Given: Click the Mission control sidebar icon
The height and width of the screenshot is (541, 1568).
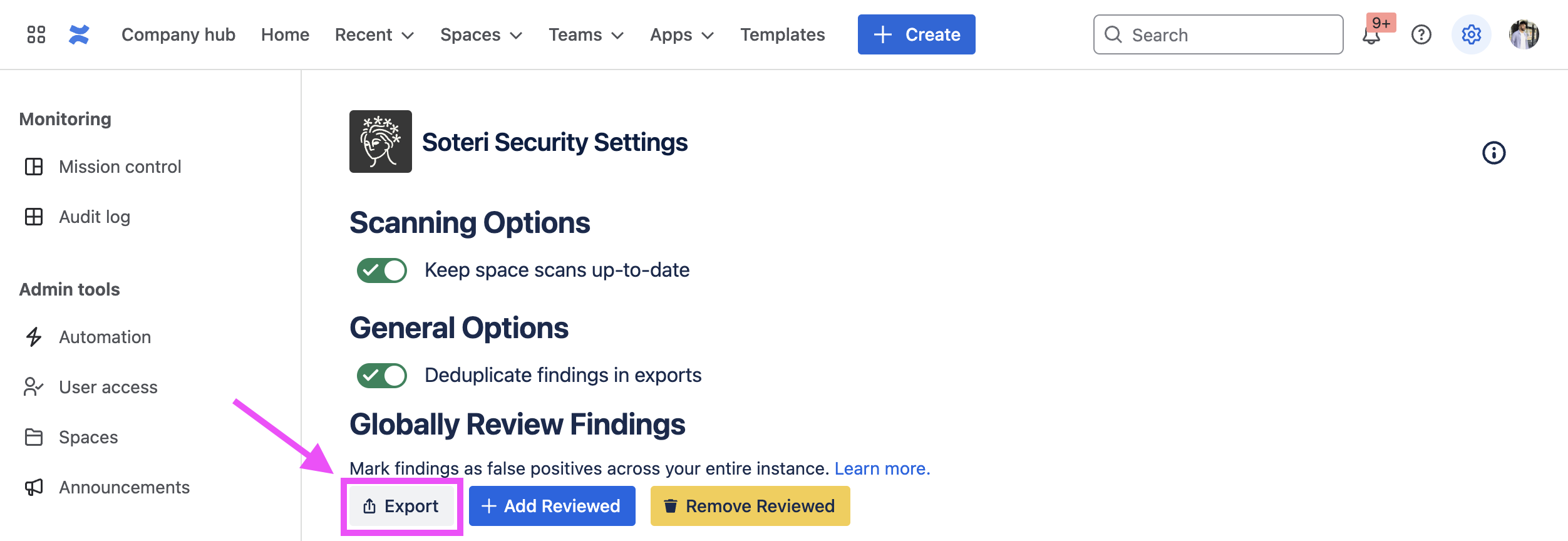Looking at the screenshot, I should pyautogui.click(x=34, y=167).
